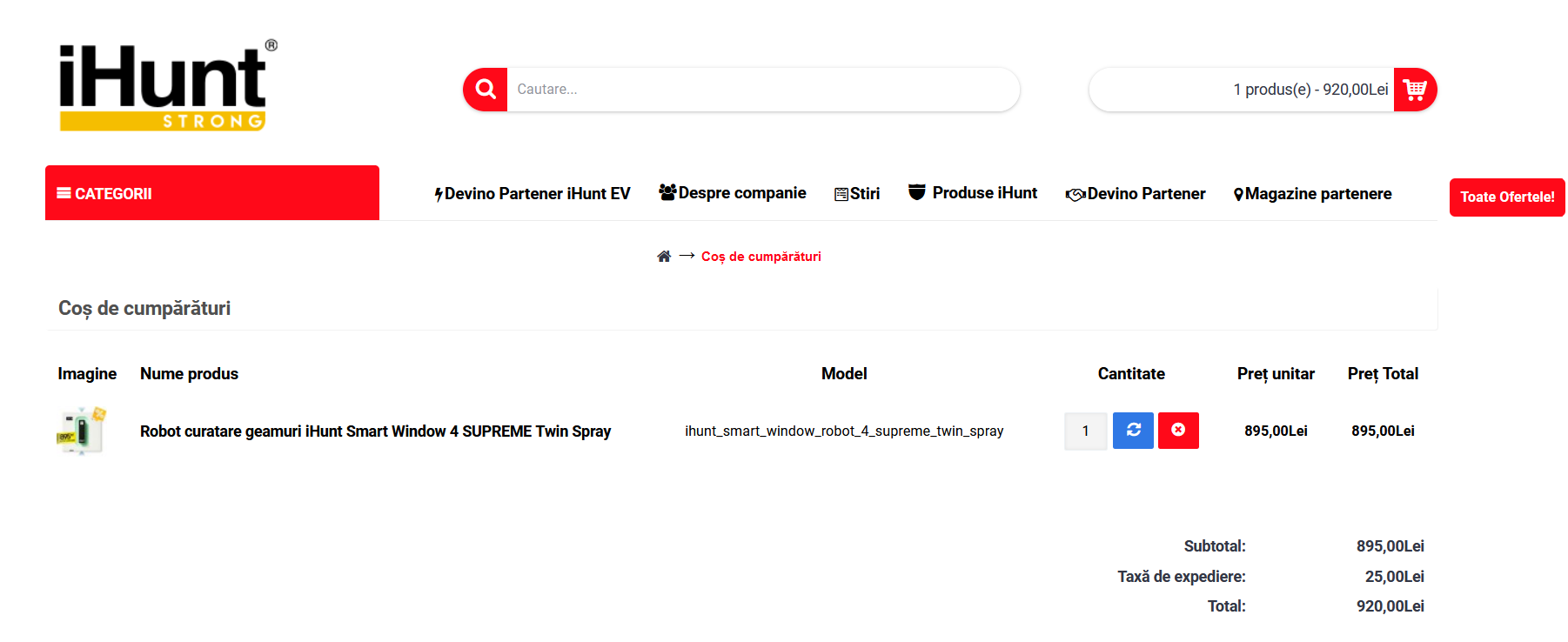Click the shipping fee 25,00Lei
The image size is (1568, 642).
pos(1395,577)
